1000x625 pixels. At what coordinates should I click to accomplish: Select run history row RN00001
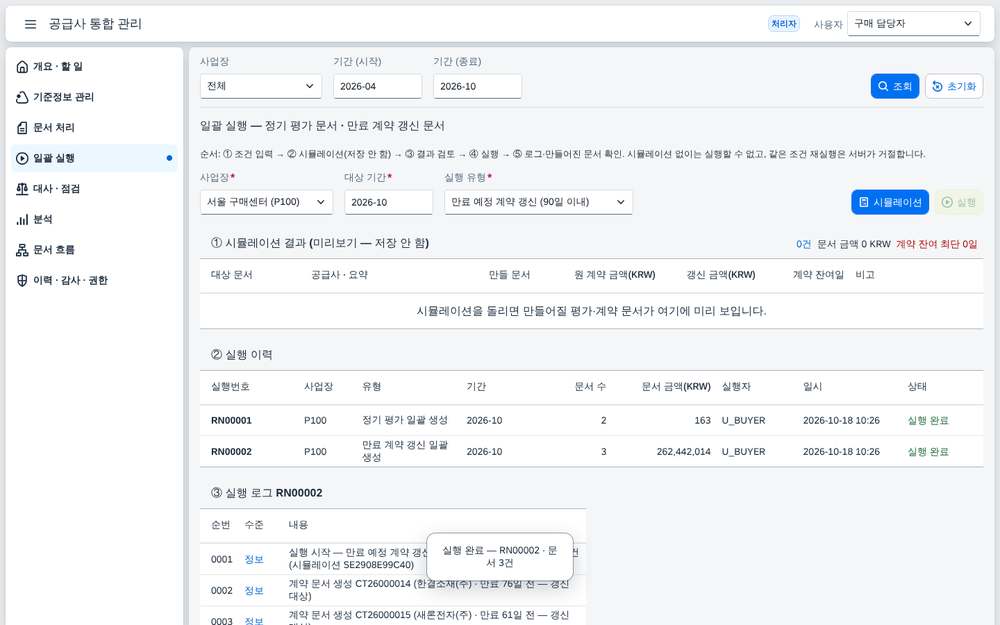click(591, 420)
